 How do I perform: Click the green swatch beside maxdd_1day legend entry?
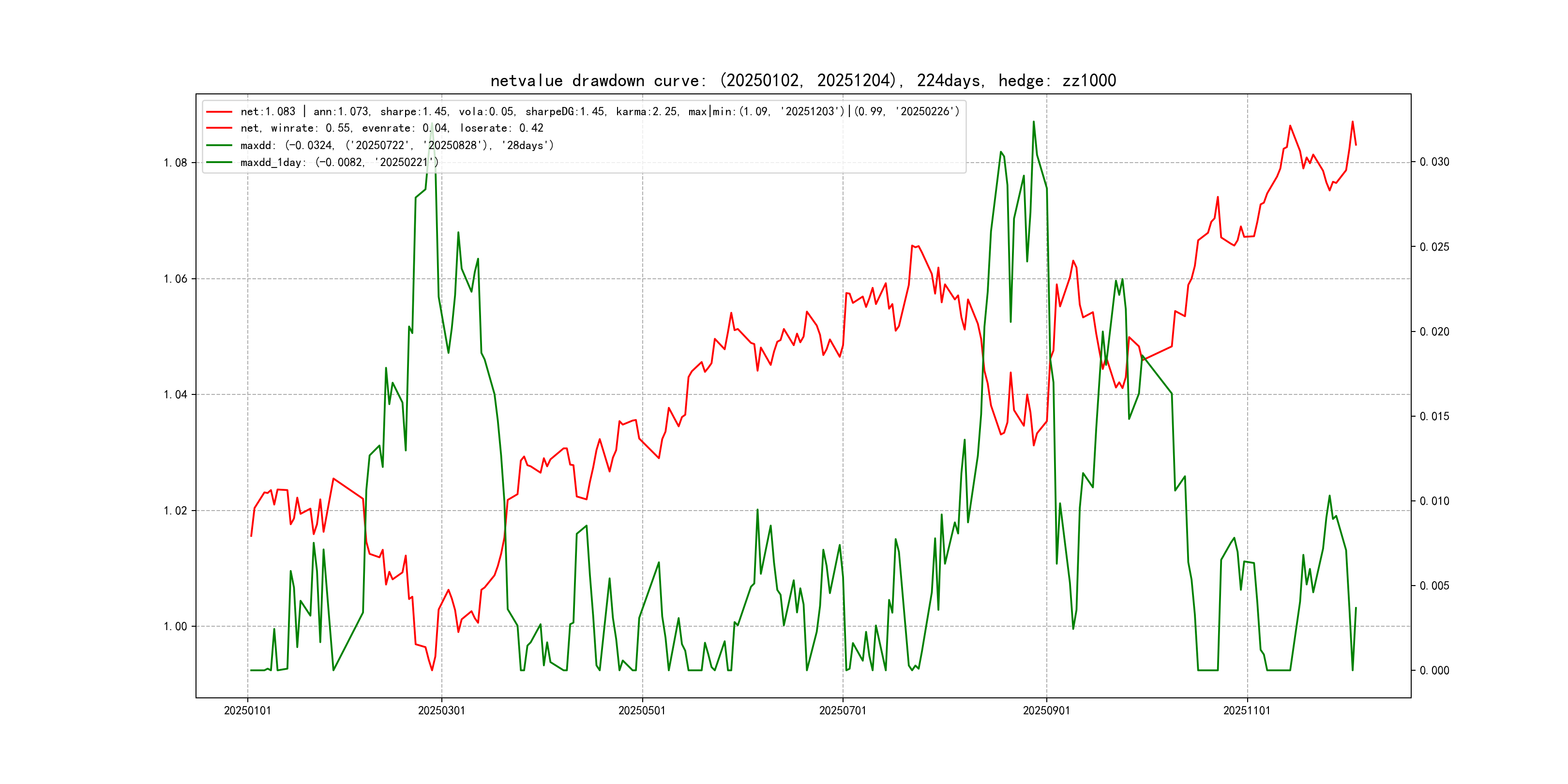tap(219, 163)
